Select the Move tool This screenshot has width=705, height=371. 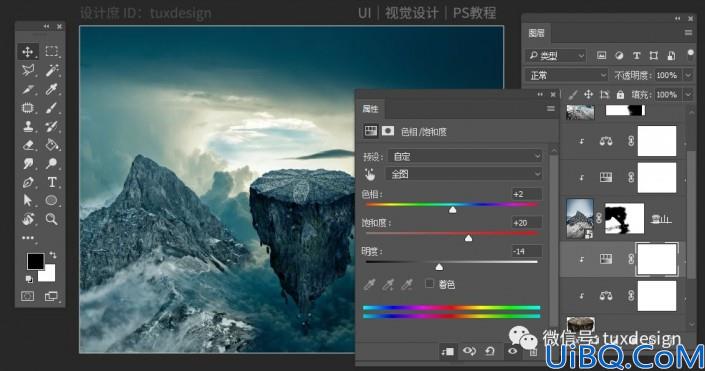click(x=28, y=52)
